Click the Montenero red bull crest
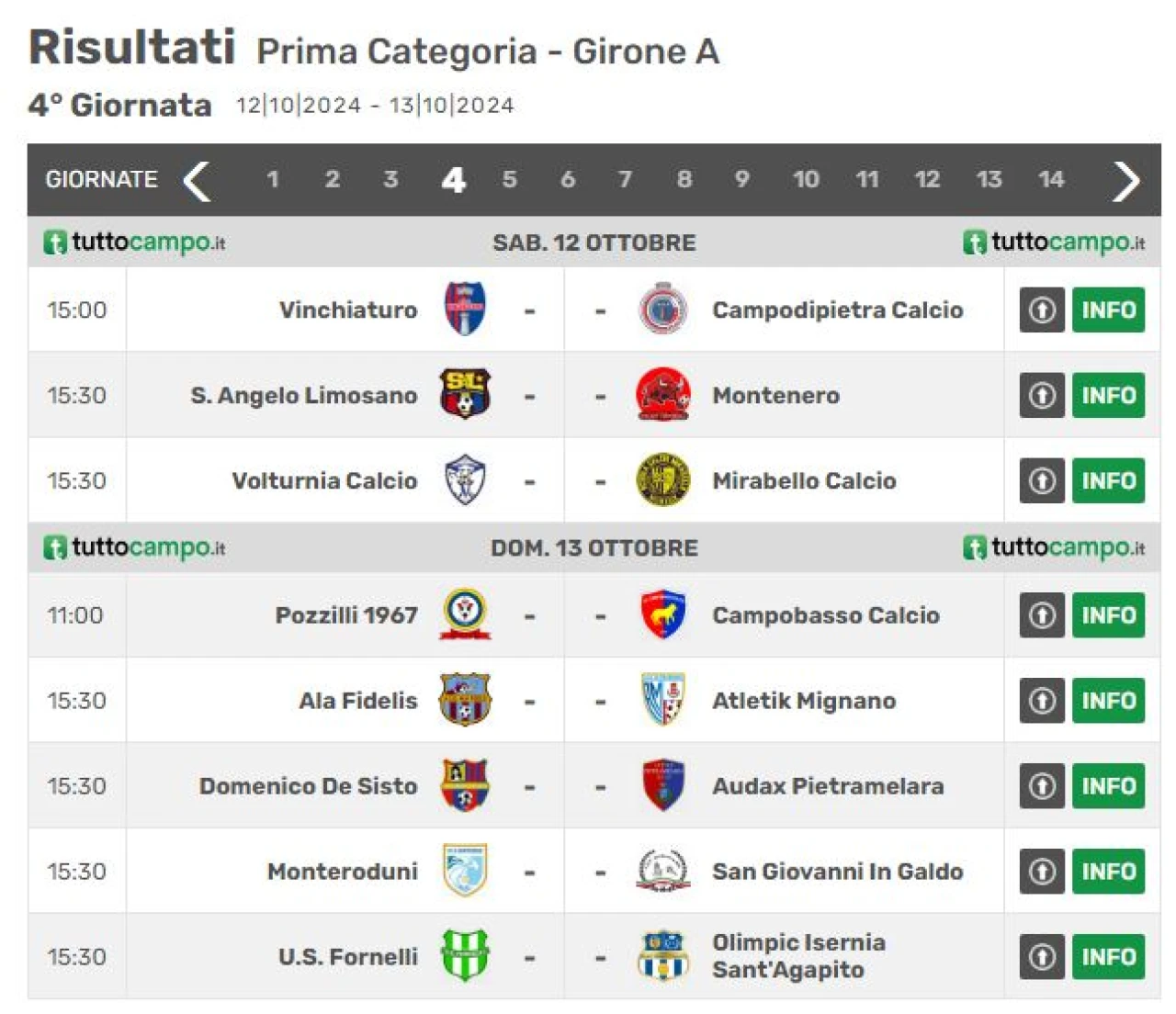Screen dimensions: 1176x1014 pyautogui.click(x=662, y=395)
